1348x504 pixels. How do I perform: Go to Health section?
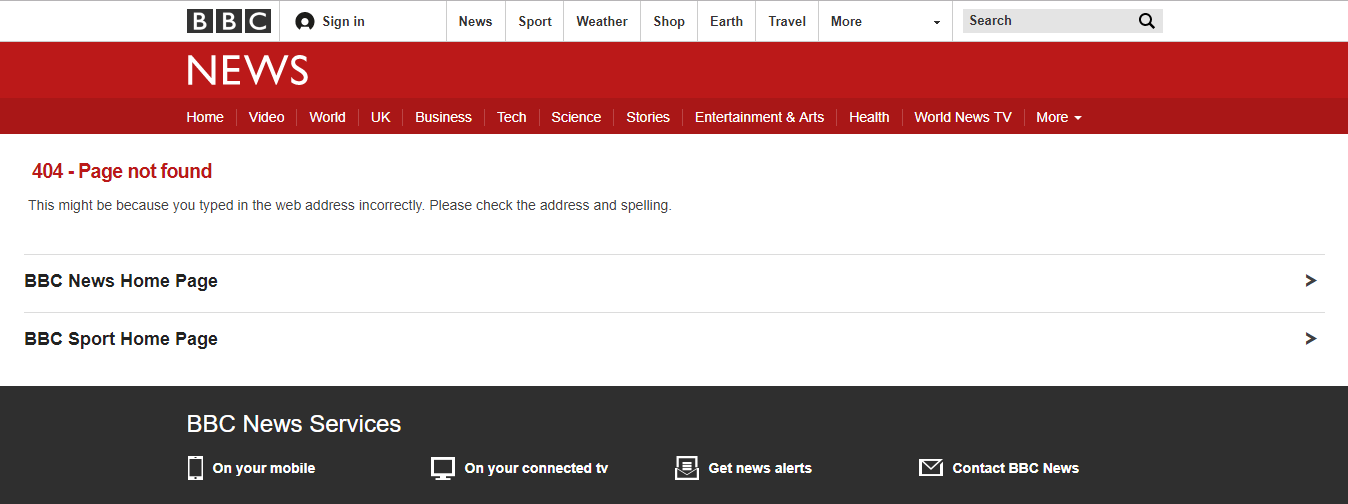pyautogui.click(x=869, y=117)
